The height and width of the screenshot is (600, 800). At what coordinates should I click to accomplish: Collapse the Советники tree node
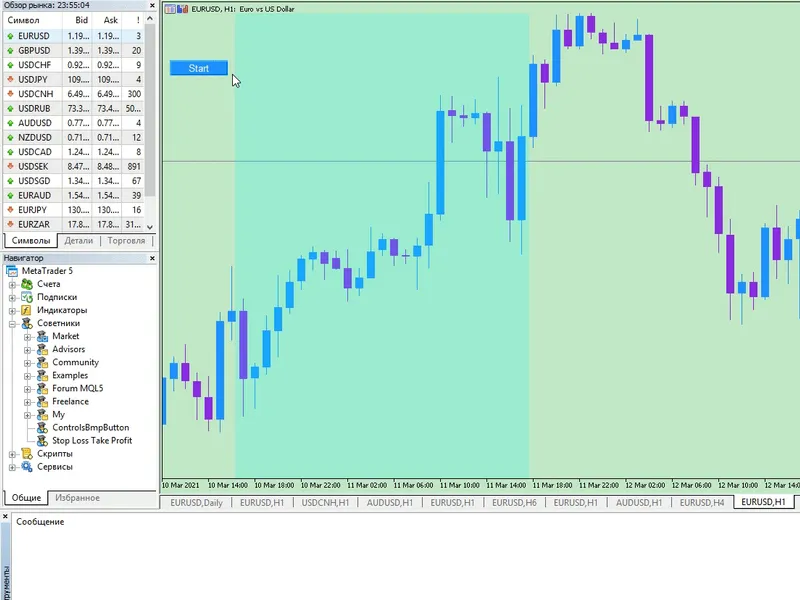click(12, 323)
